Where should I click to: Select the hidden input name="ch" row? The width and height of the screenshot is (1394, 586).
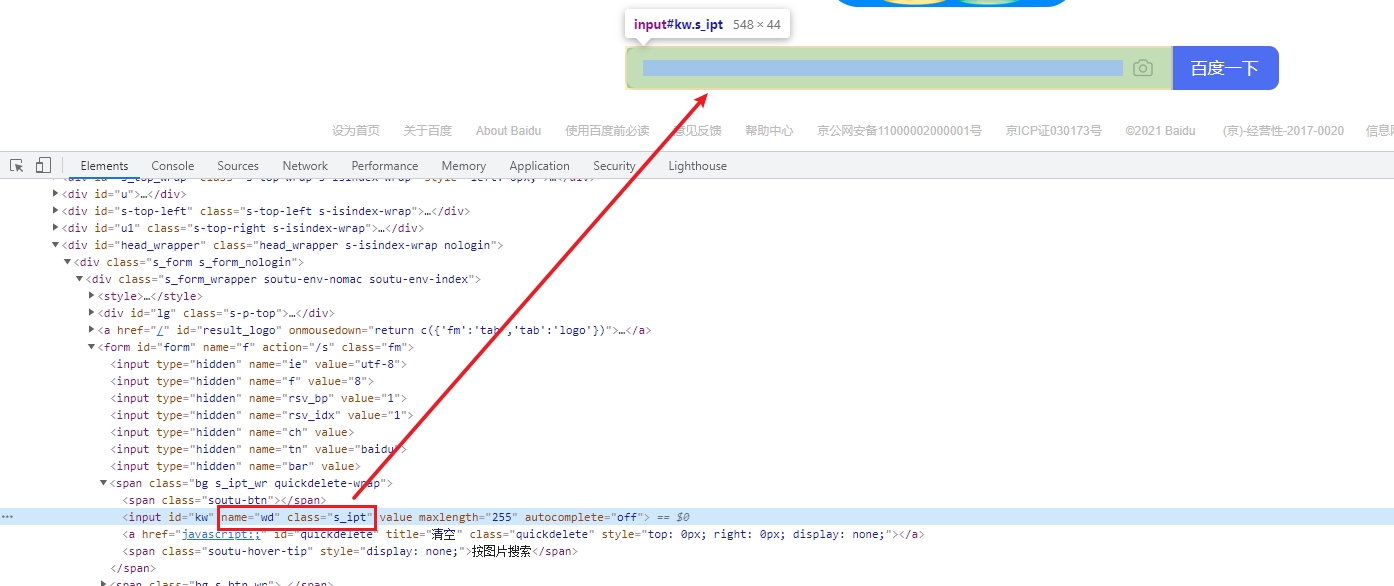tap(232, 432)
